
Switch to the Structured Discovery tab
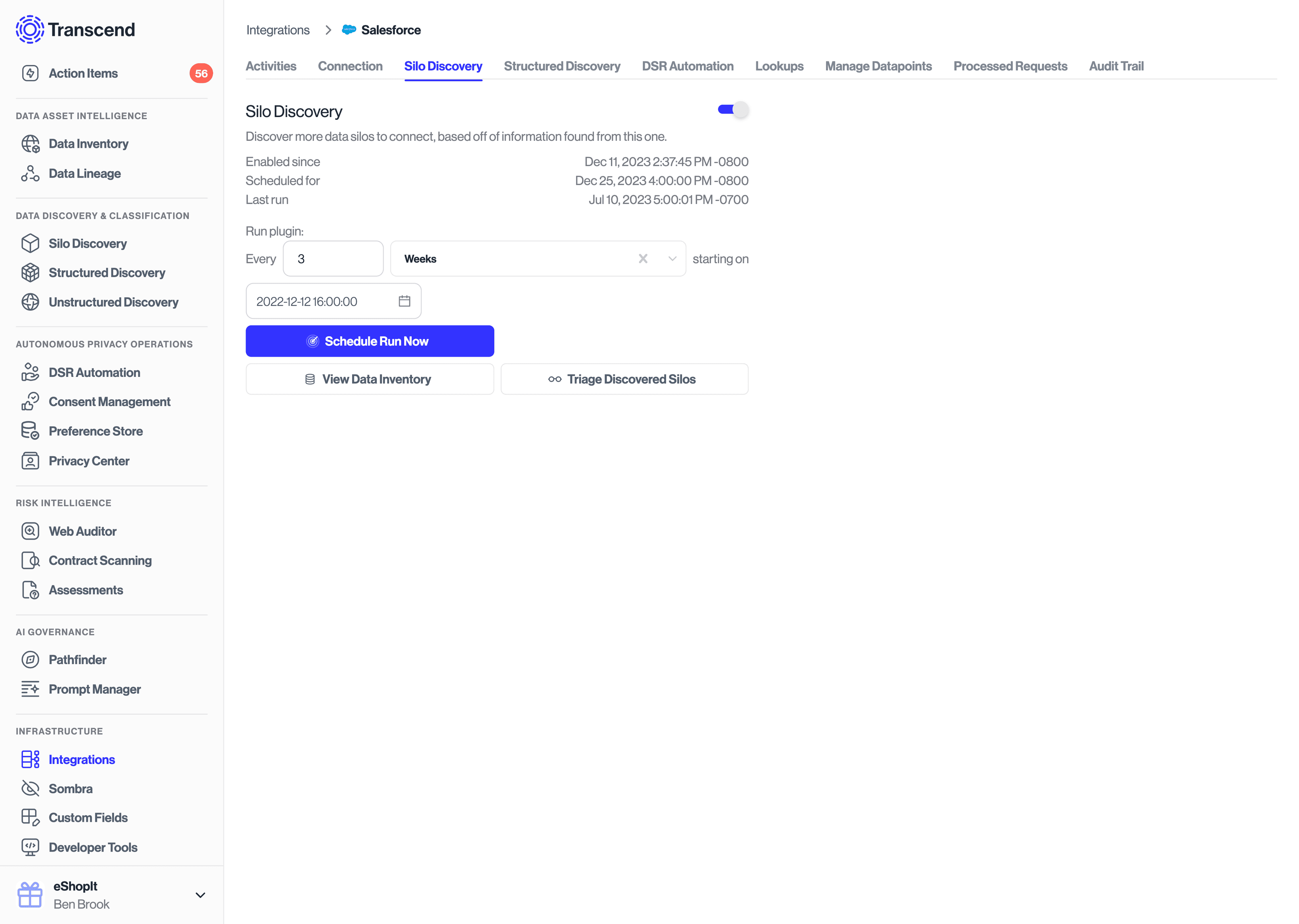pos(562,66)
